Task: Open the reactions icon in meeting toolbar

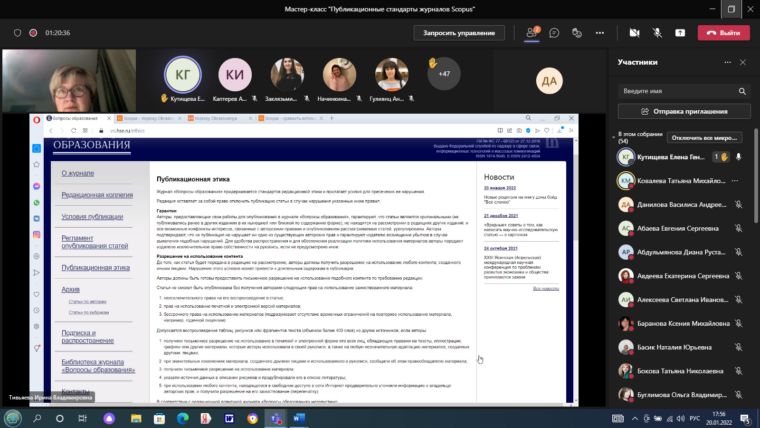Action: (x=576, y=33)
